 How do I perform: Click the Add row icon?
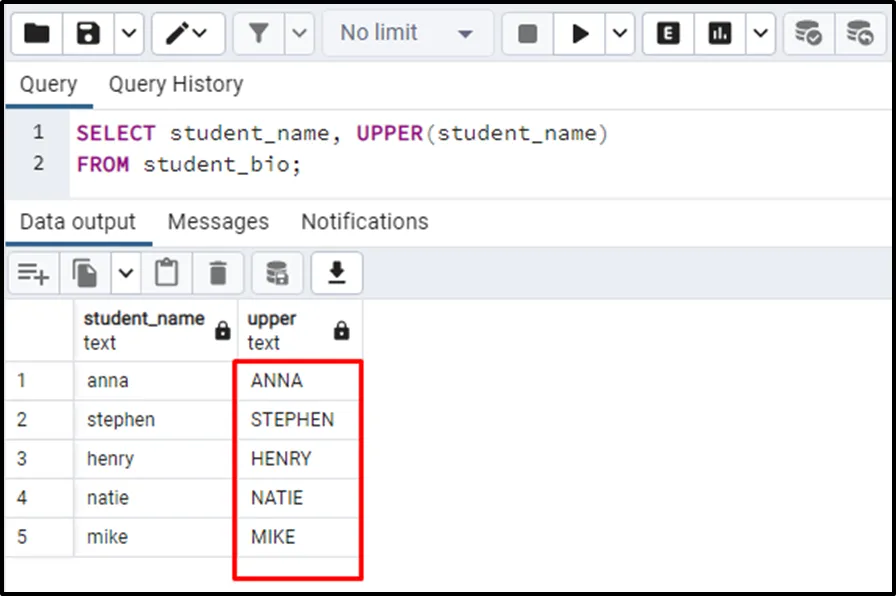click(x=33, y=272)
